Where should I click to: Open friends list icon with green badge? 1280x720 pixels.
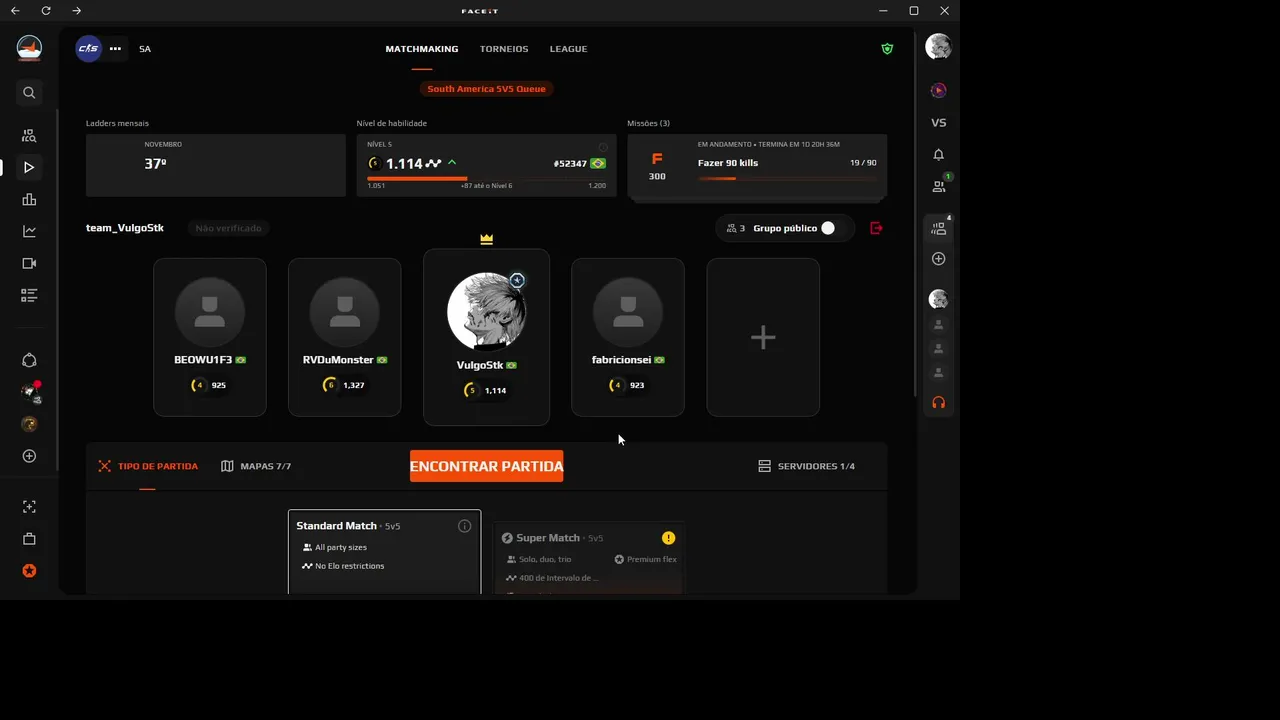pyautogui.click(x=939, y=185)
